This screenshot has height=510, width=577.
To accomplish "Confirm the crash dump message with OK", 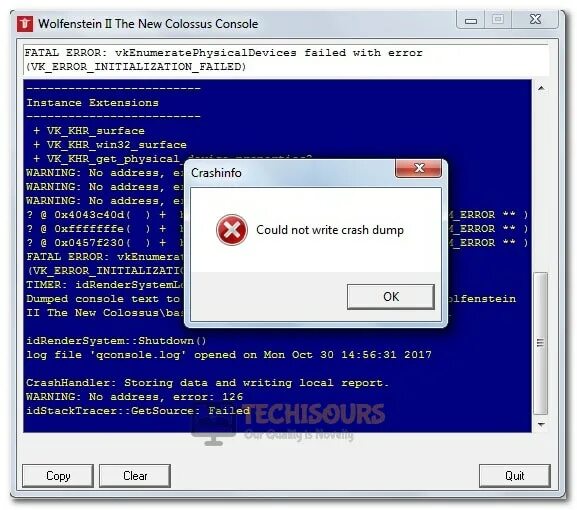I will (390, 297).
